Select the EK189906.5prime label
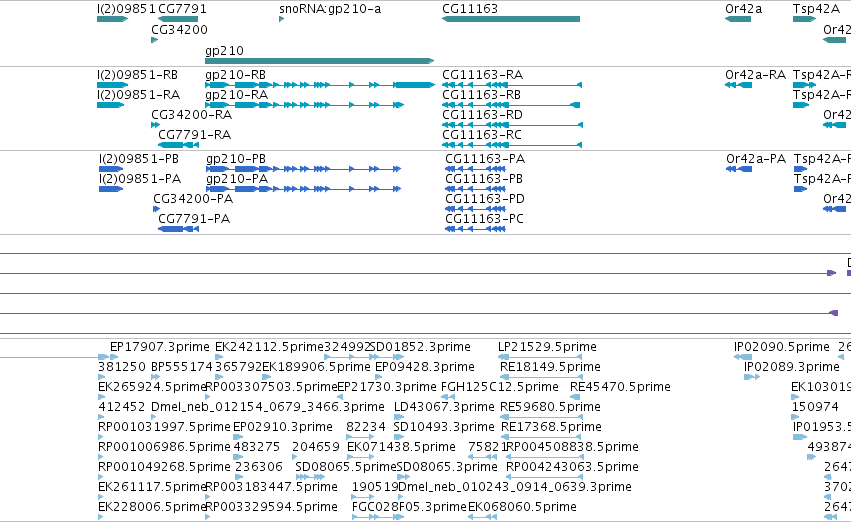The image size is (851, 522). click(x=316, y=367)
